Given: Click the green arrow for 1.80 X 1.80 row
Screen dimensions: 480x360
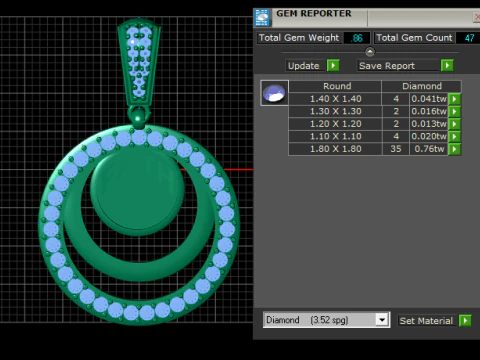Looking at the screenshot, I should point(455,149).
